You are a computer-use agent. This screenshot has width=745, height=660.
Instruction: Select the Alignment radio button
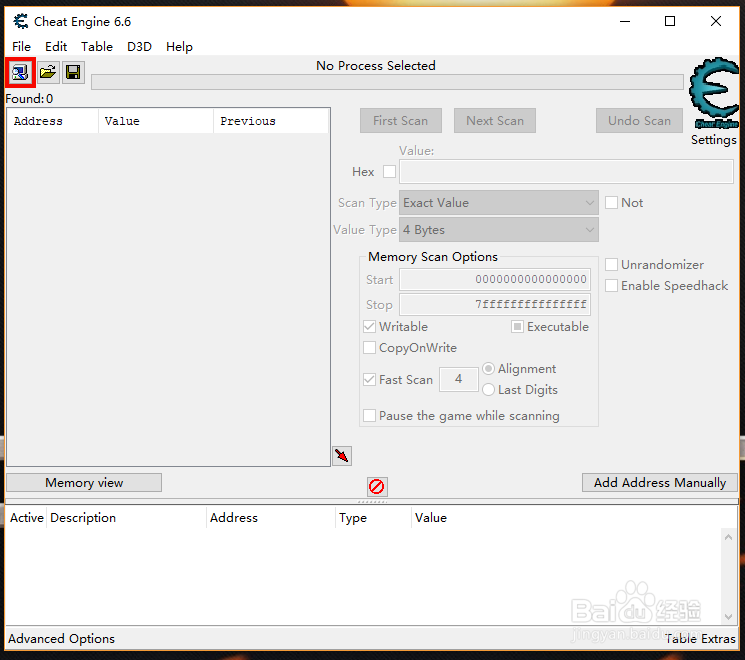point(488,369)
